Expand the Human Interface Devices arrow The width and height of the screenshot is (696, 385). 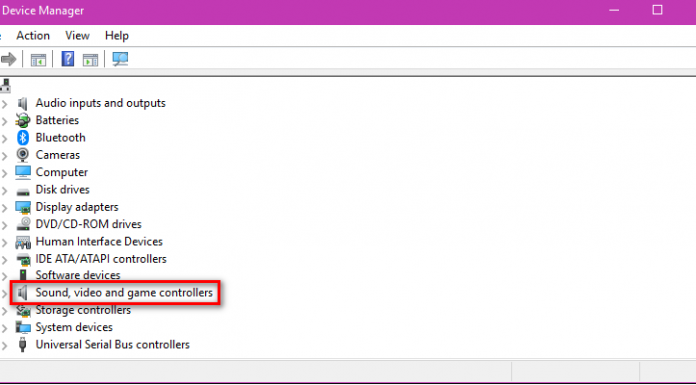4,243
